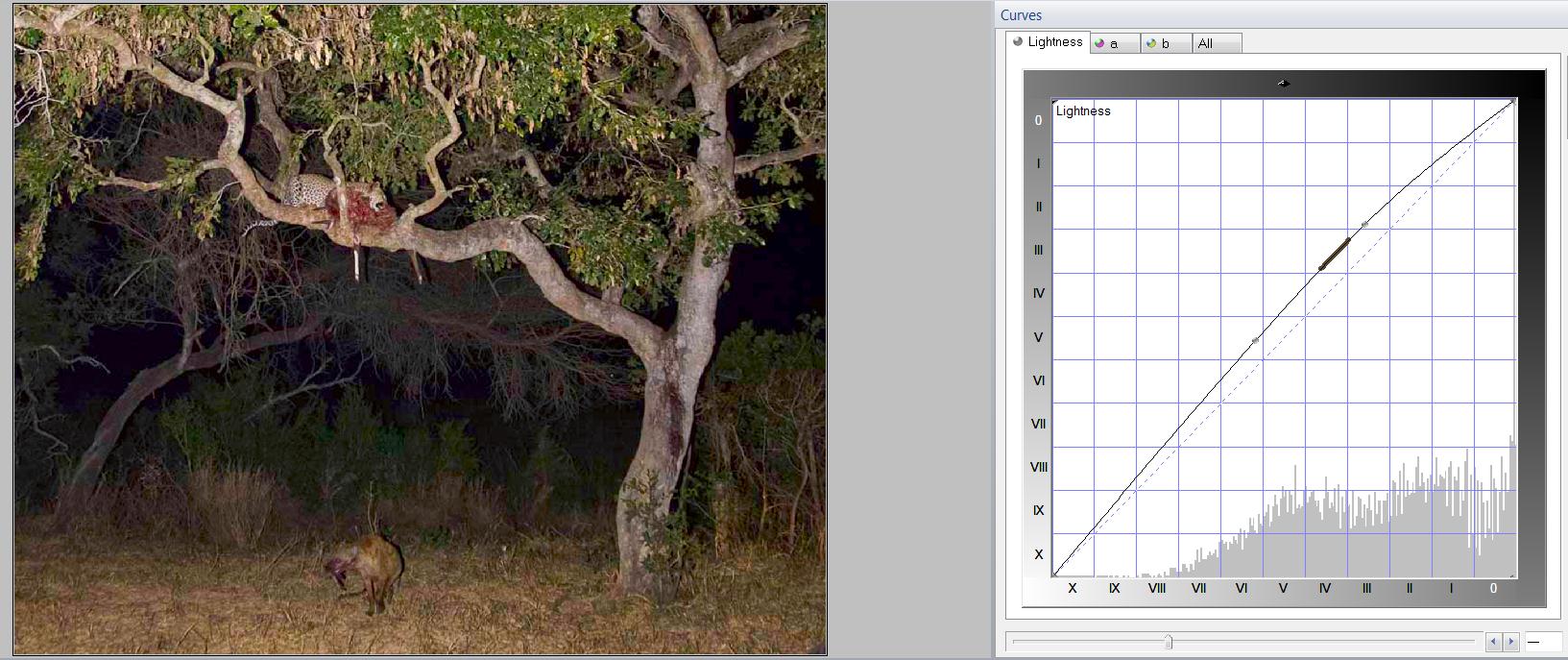
Task: Open the 'a' channel curve tab
Action: (1114, 43)
